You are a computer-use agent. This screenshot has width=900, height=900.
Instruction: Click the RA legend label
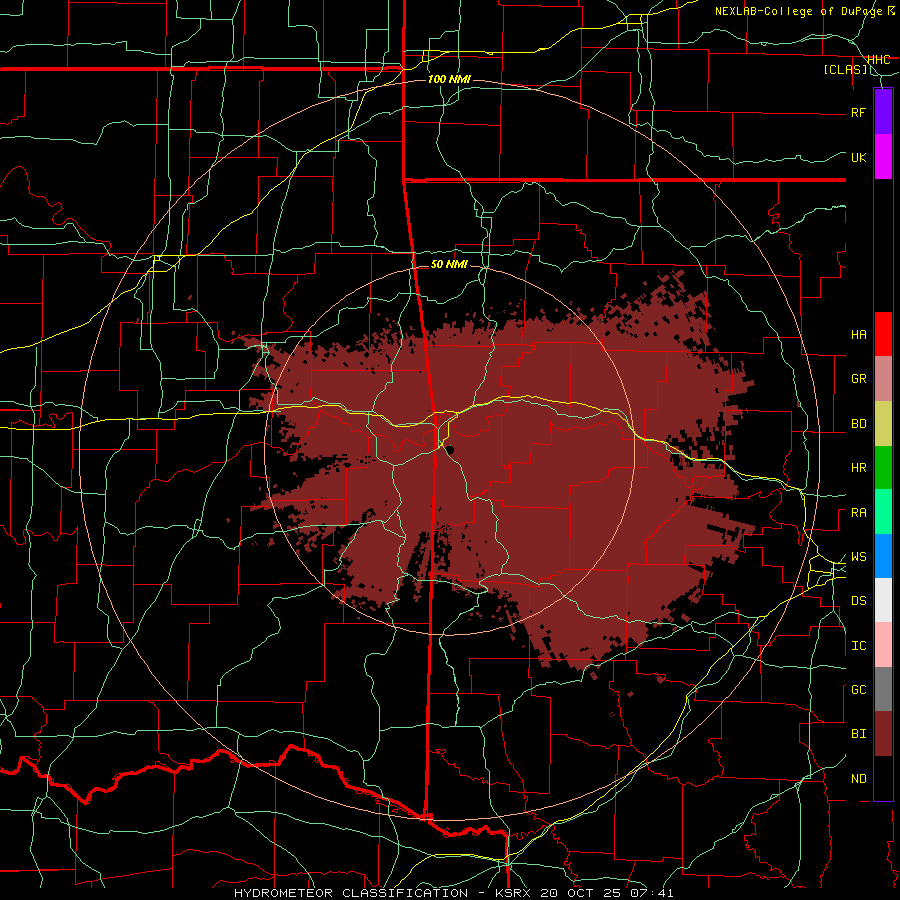tap(858, 513)
